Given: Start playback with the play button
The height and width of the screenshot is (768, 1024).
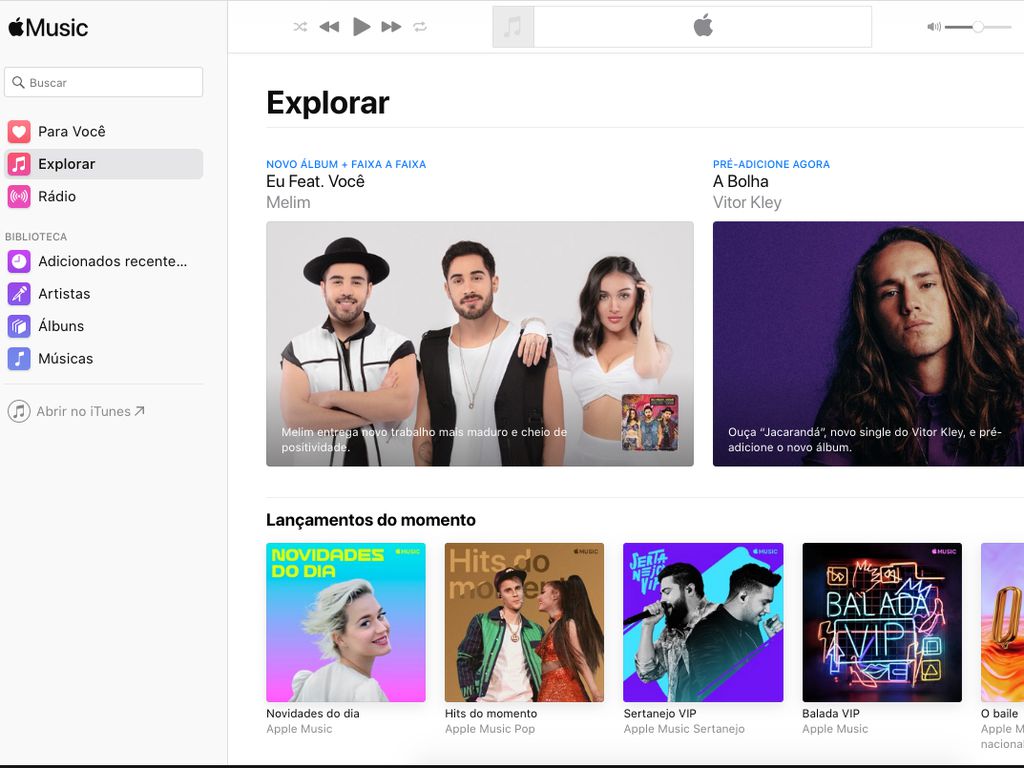Looking at the screenshot, I should pos(361,27).
